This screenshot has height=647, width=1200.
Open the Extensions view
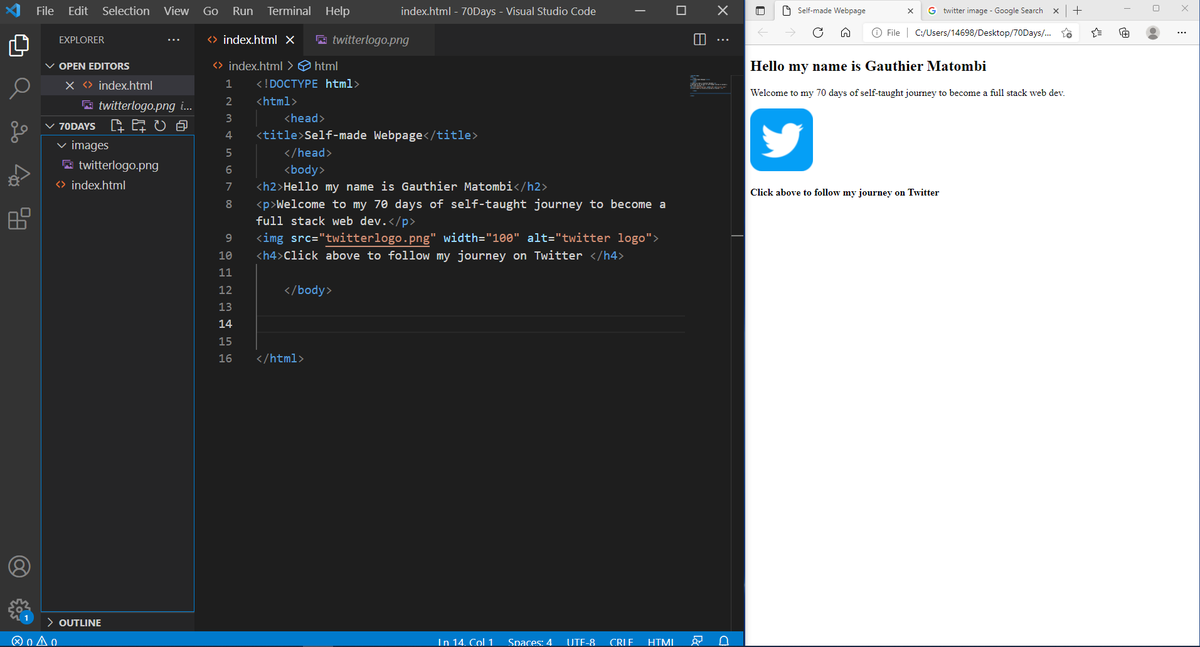[19, 219]
